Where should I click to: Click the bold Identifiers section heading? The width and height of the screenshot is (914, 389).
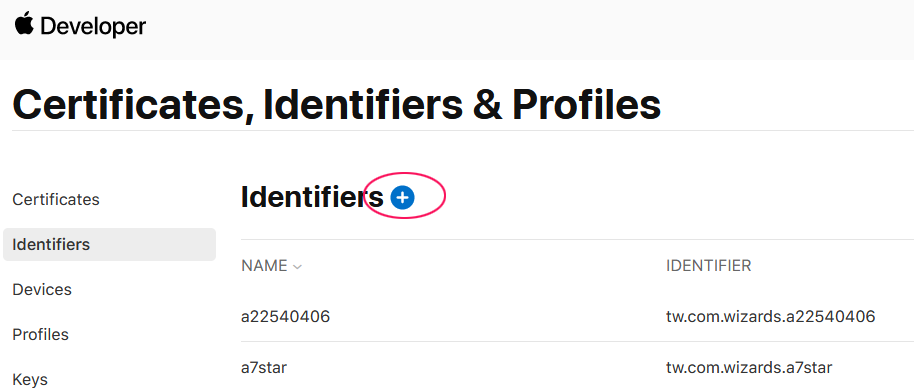coord(312,197)
